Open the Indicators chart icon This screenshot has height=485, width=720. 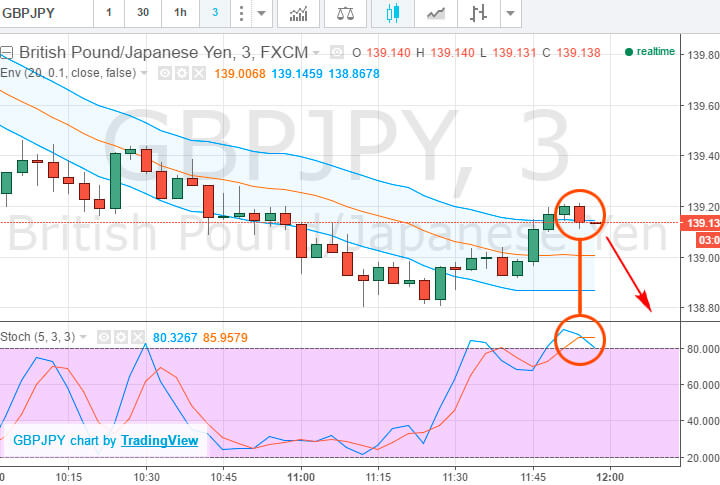298,13
